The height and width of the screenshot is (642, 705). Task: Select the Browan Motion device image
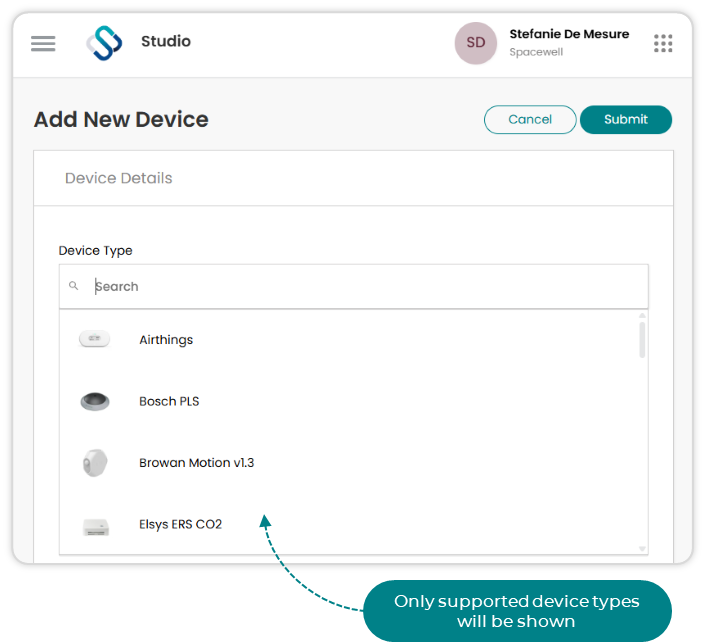click(x=95, y=463)
